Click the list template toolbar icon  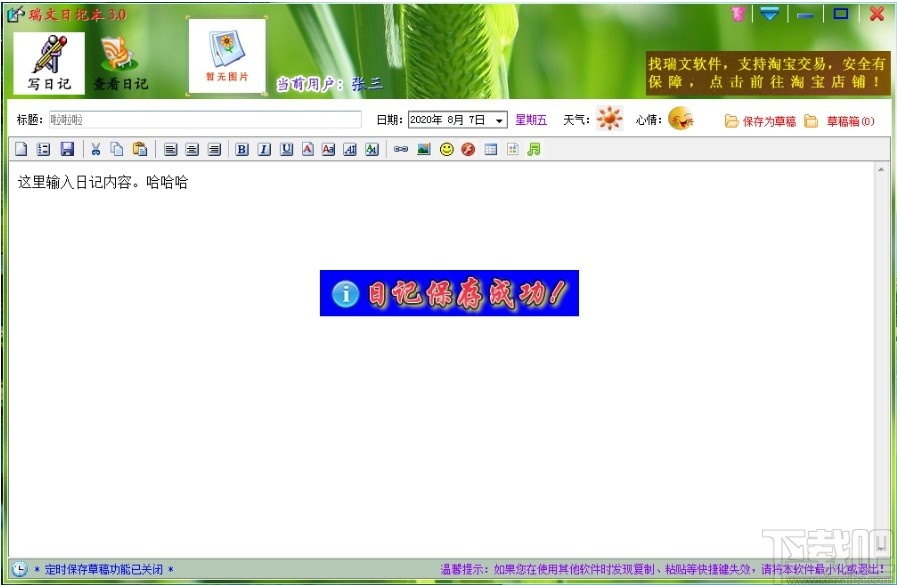tap(43, 149)
